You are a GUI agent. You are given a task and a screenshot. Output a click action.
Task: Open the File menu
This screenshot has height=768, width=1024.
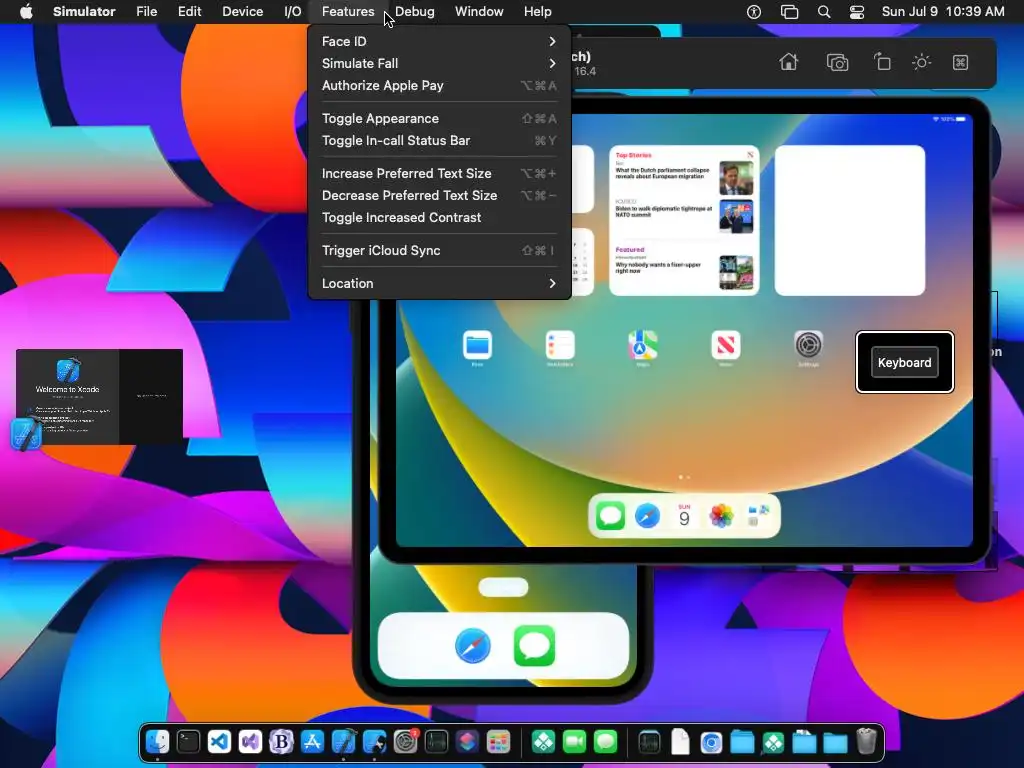point(146,12)
